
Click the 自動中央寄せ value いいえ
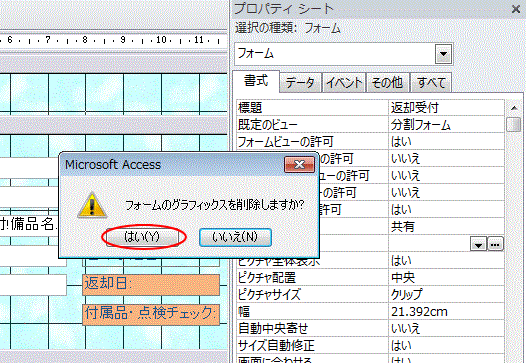tap(446, 328)
